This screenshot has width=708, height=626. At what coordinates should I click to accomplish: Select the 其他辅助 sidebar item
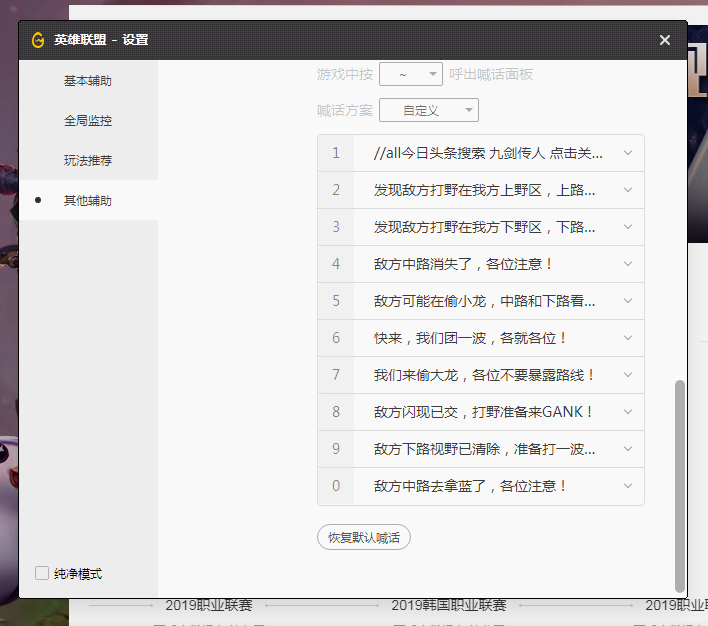click(x=88, y=200)
